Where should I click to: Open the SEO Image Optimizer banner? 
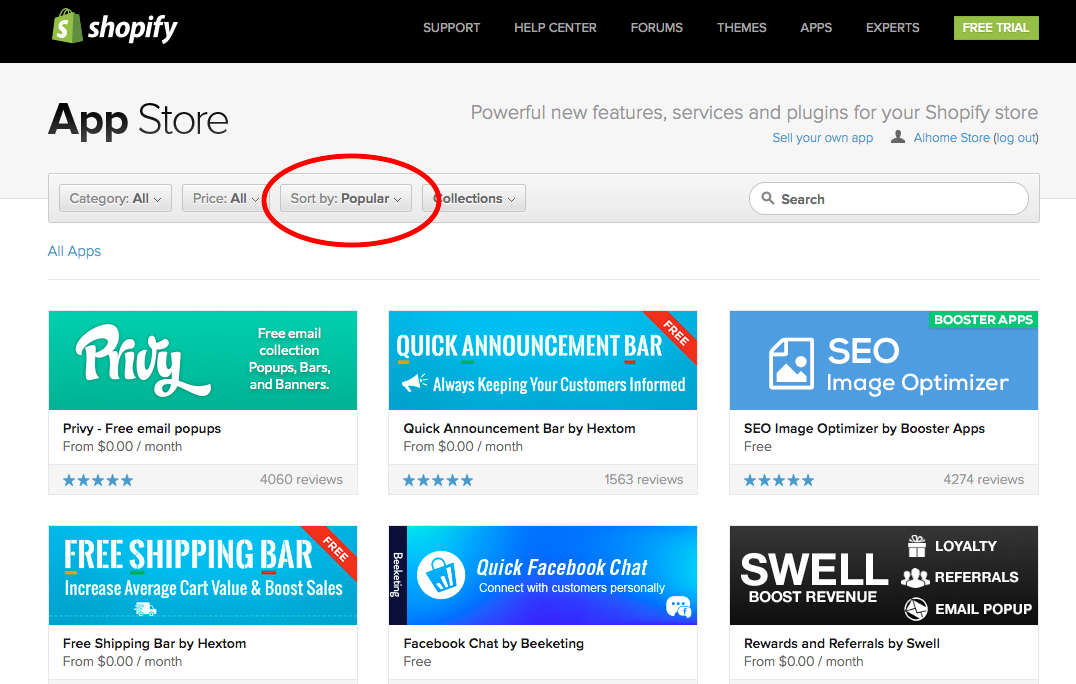tap(884, 360)
